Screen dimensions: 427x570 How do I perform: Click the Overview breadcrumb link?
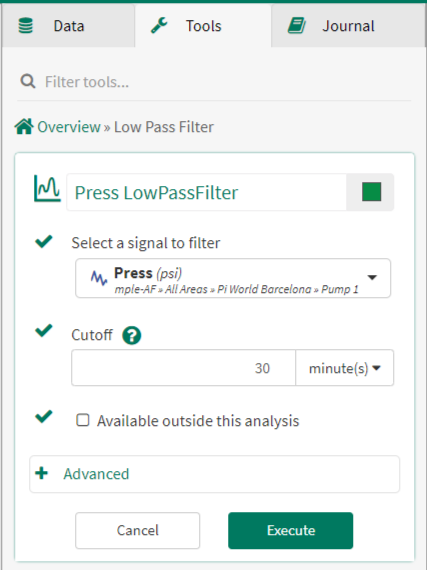coord(69,127)
